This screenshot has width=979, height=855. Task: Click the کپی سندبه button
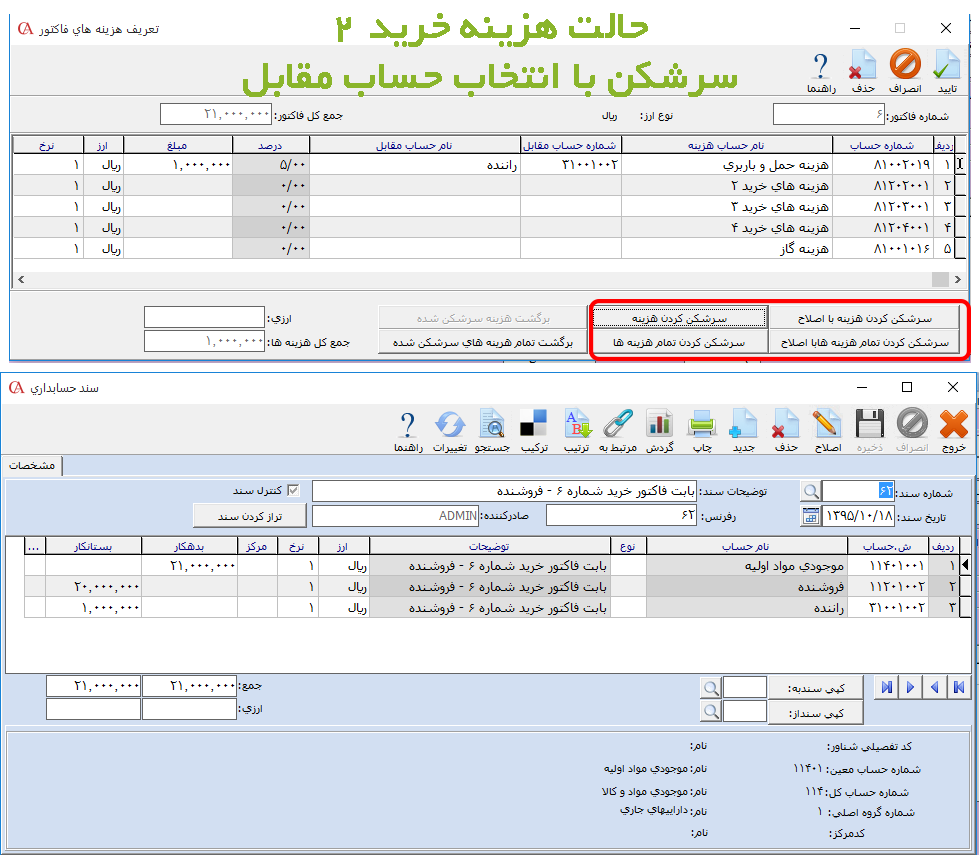815,688
